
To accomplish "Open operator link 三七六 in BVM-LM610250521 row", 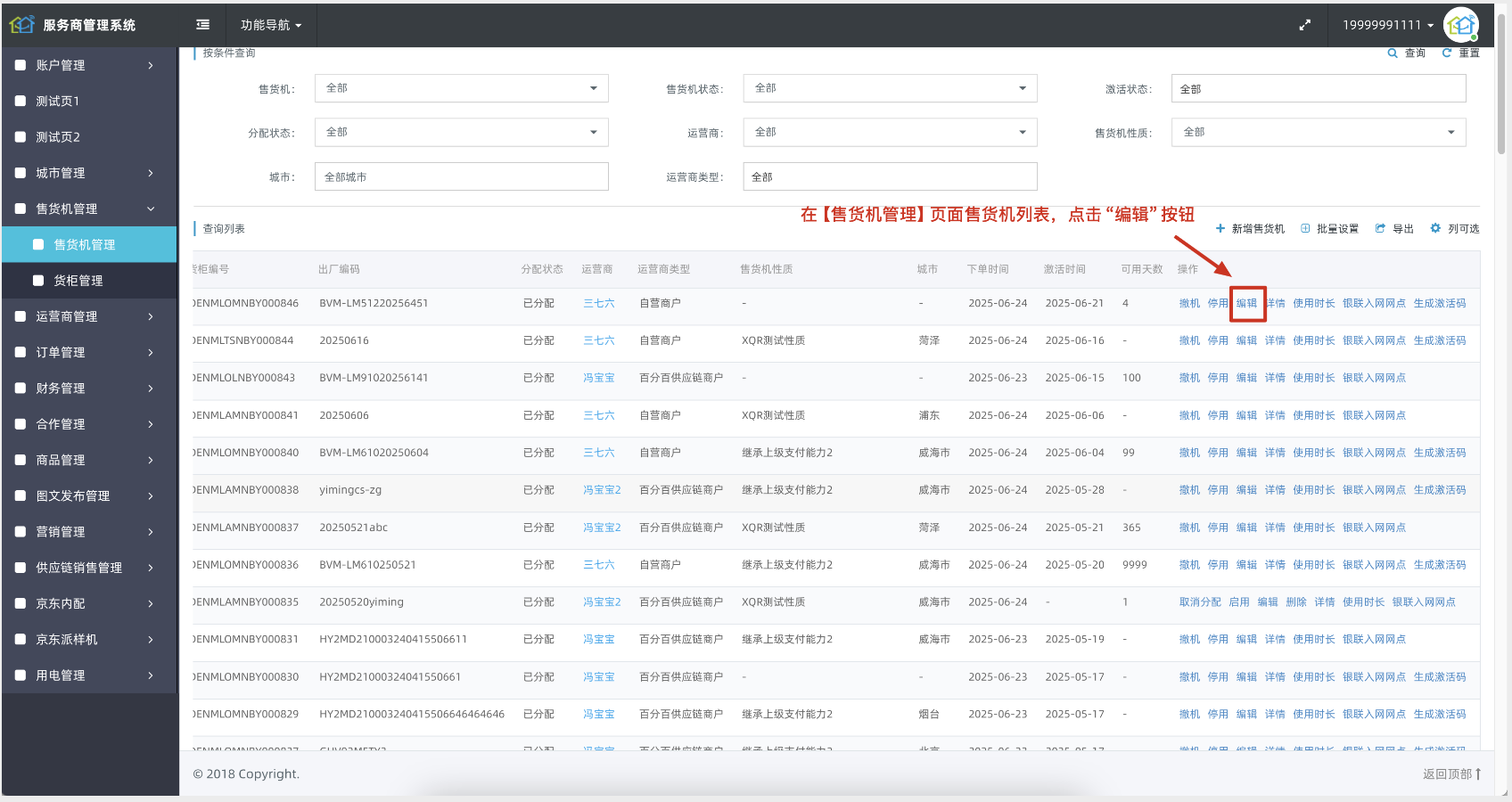I will pyautogui.click(x=599, y=565).
